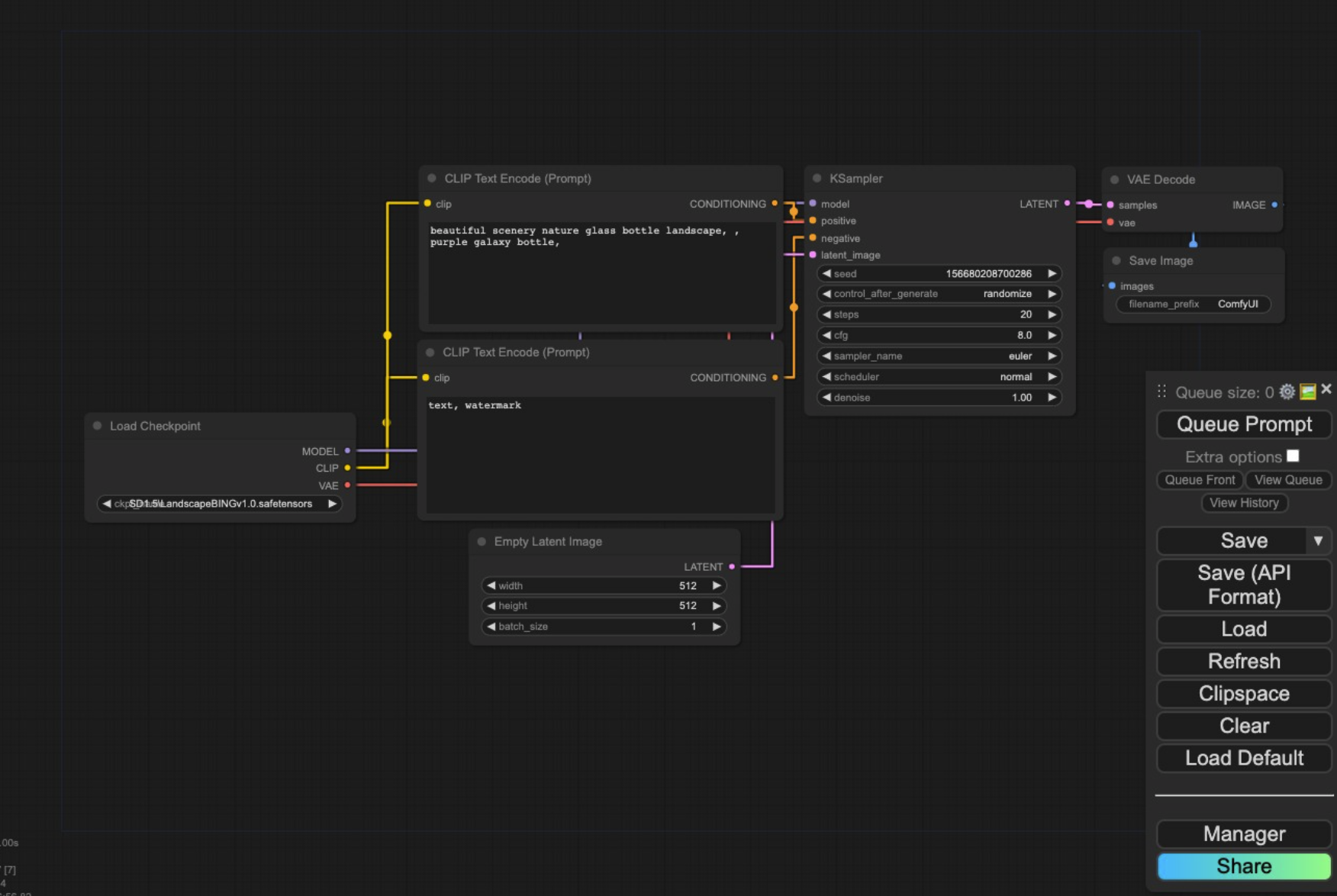Increase the seed value with the right arrow
Screen dimensions: 1337x896
pos(1052,273)
